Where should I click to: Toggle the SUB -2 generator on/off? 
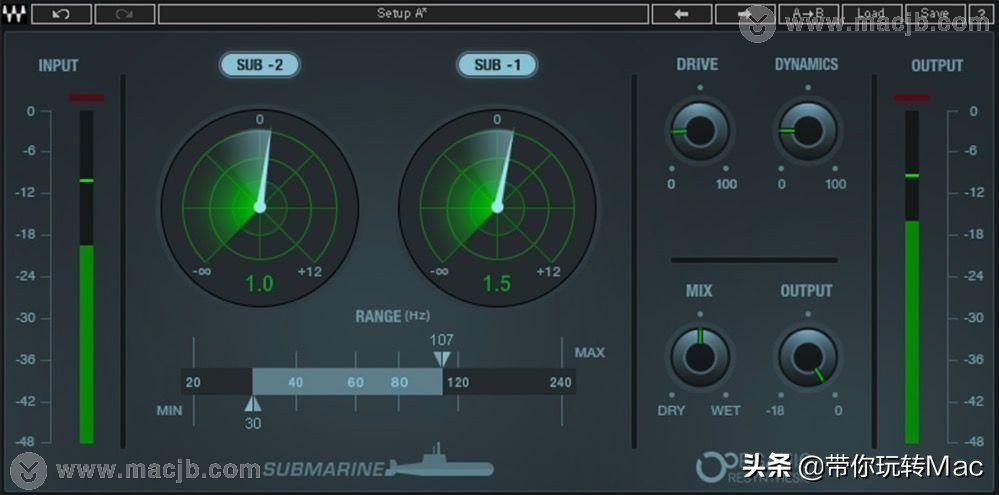(259, 65)
